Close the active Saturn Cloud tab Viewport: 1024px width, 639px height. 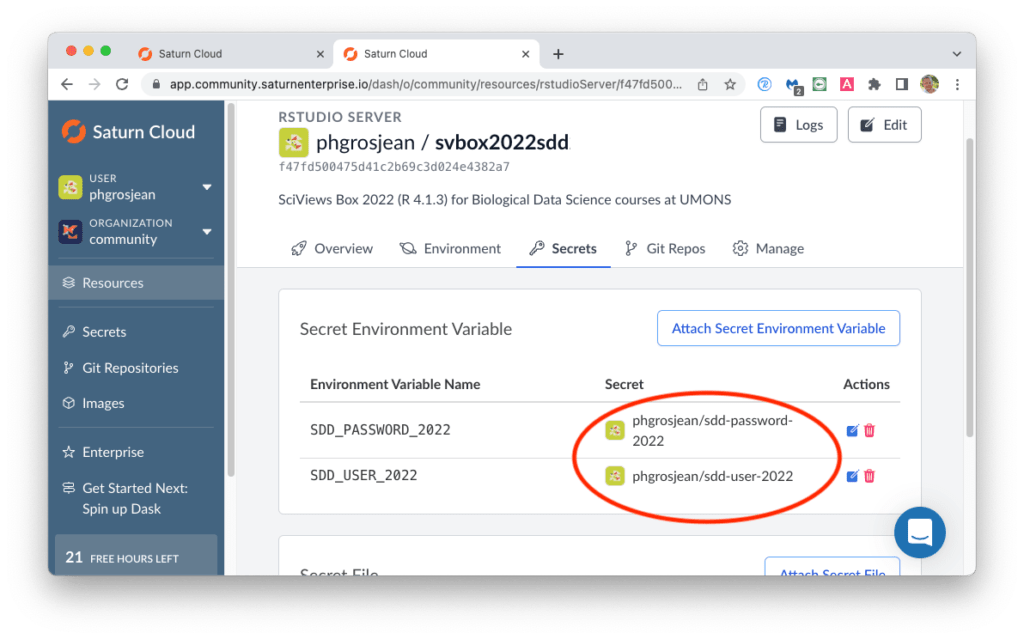[x=526, y=54]
